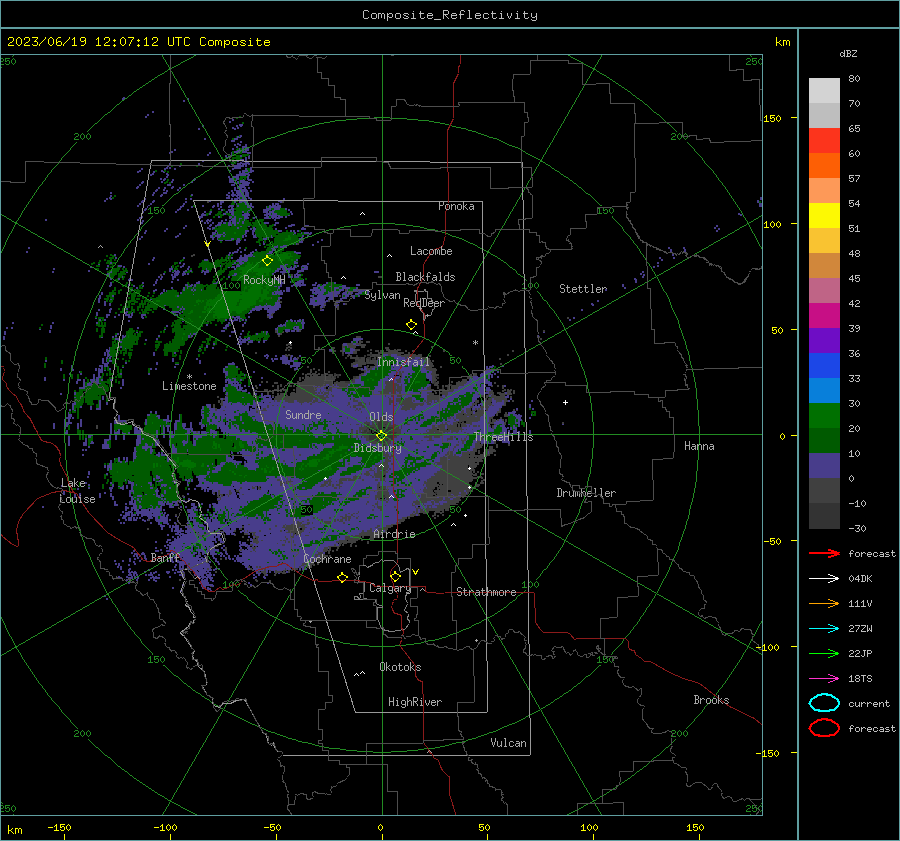Select the dark green 20-10 dBZ swatch
This screenshot has width=900, height=841.
[x=824, y=440]
